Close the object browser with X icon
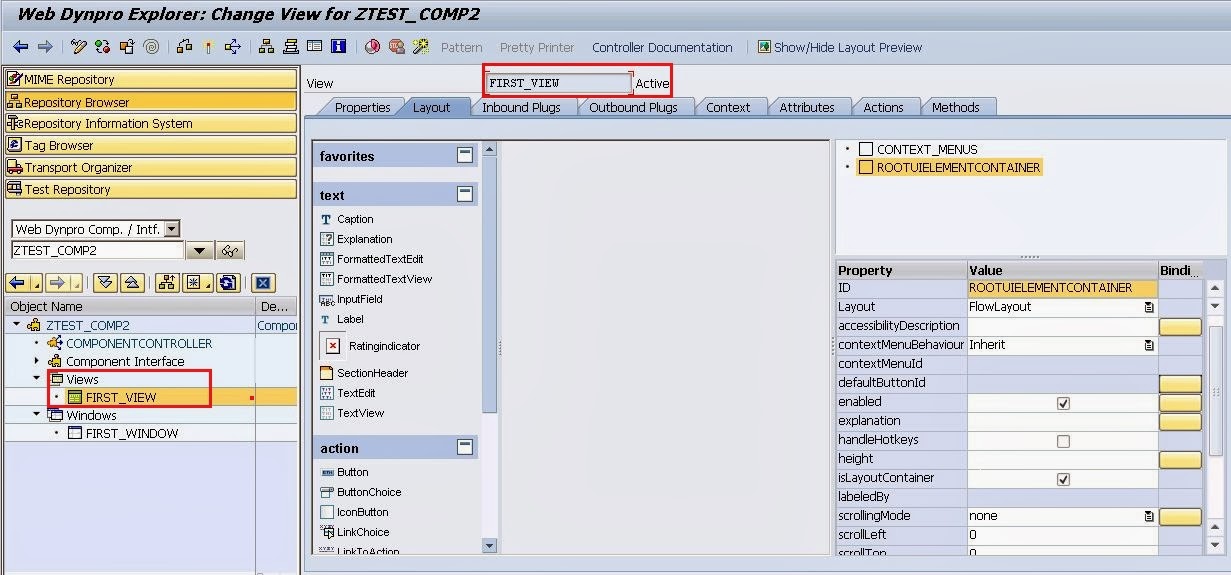The height and width of the screenshot is (575, 1231). 263,283
